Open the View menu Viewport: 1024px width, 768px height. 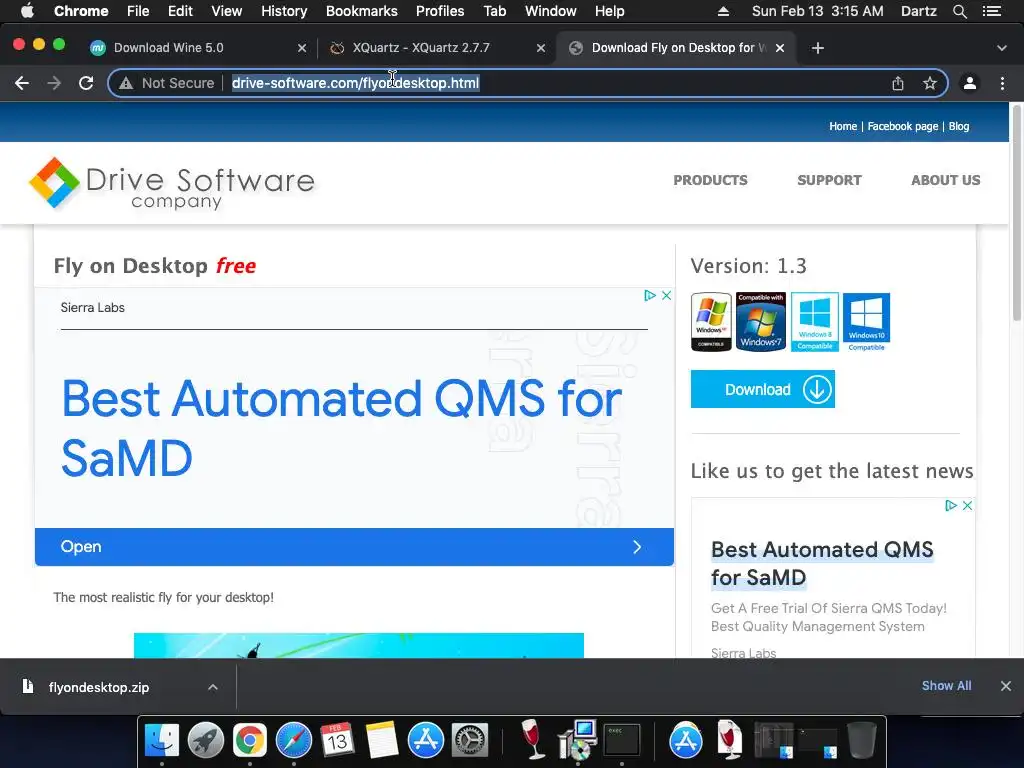click(x=227, y=11)
